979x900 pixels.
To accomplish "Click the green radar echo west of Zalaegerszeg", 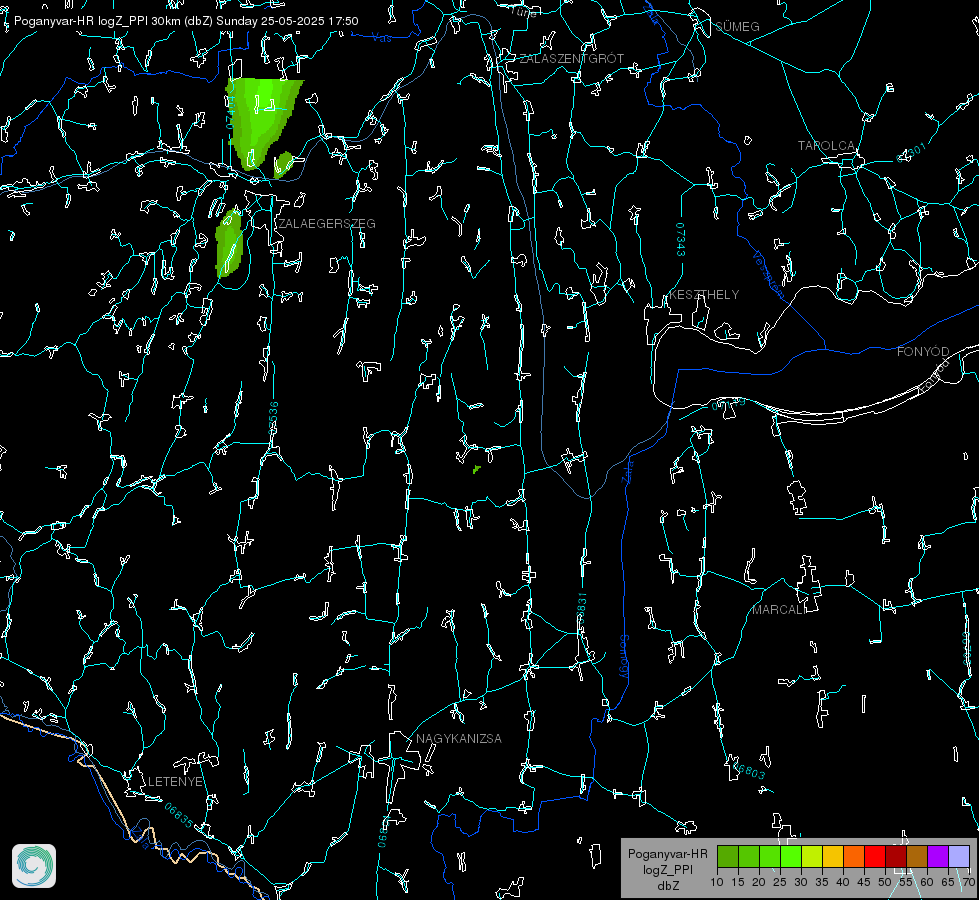I will click(x=229, y=244).
